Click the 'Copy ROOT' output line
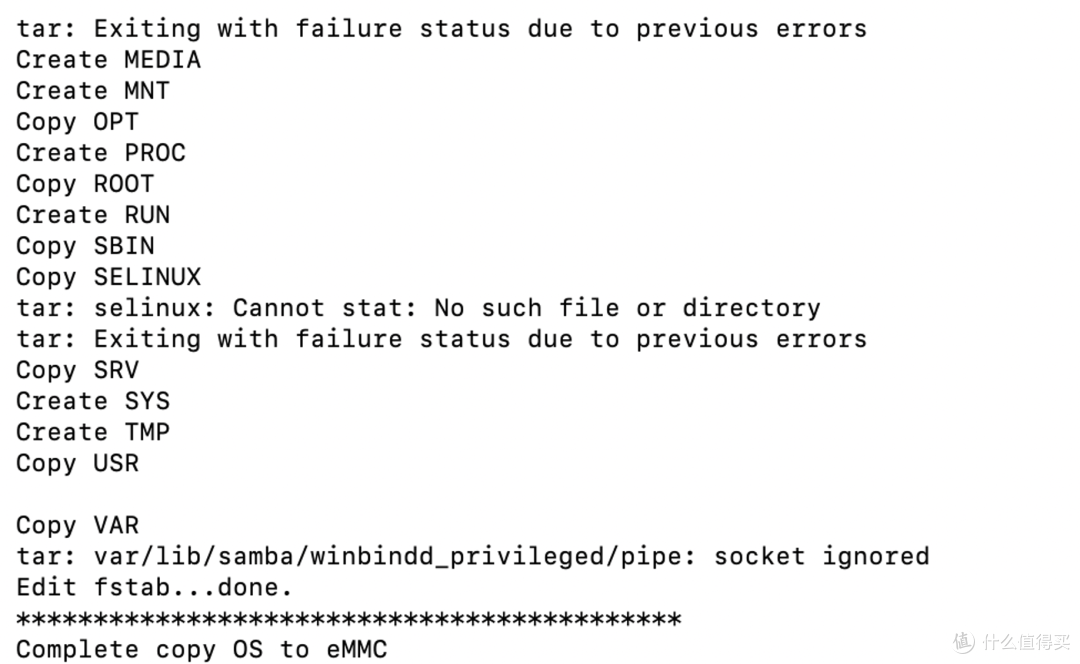Screen dimensions: 1080x664 click(x=85, y=184)
